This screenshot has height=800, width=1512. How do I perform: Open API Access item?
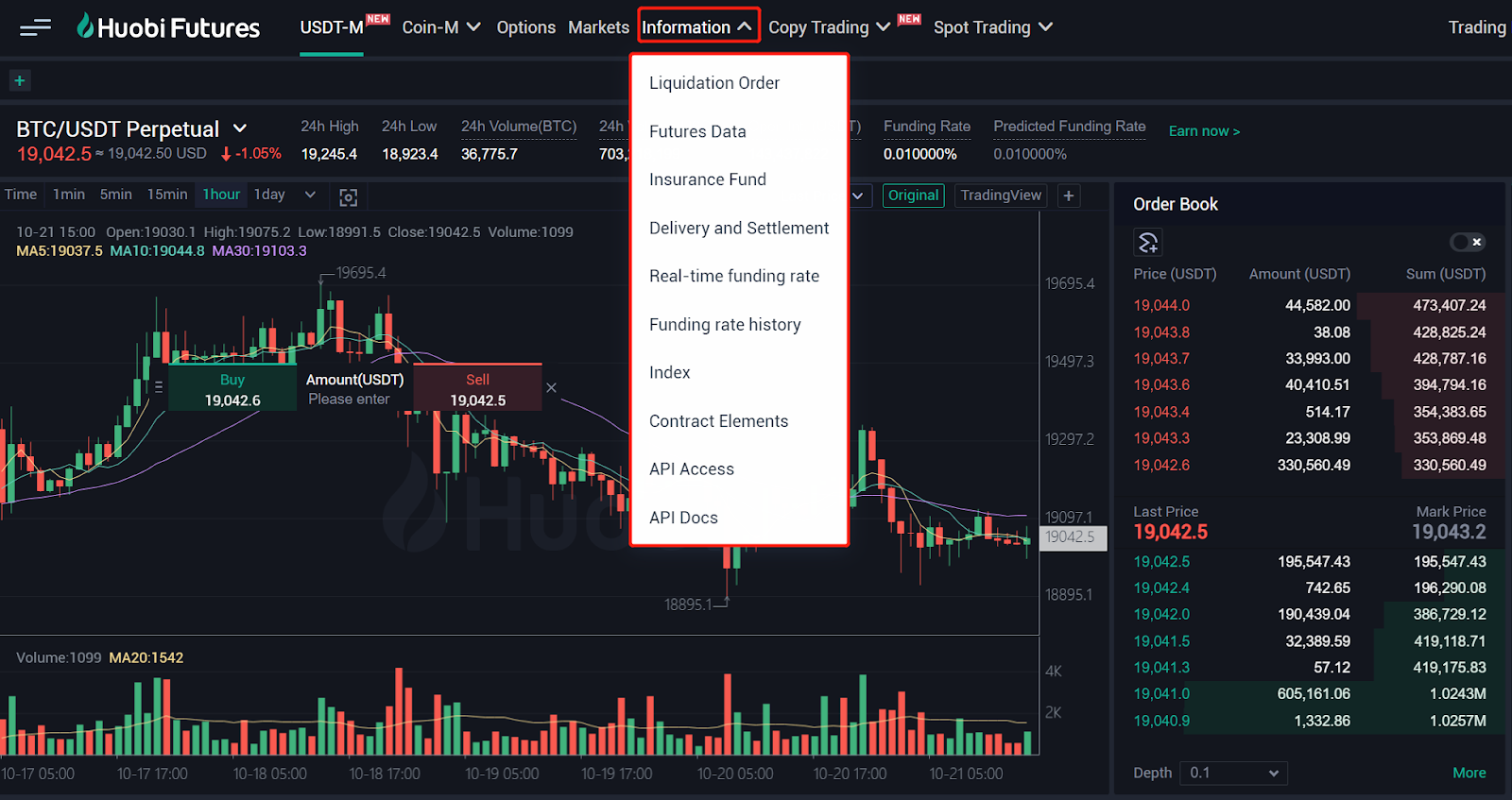click(x=692, y=469)
